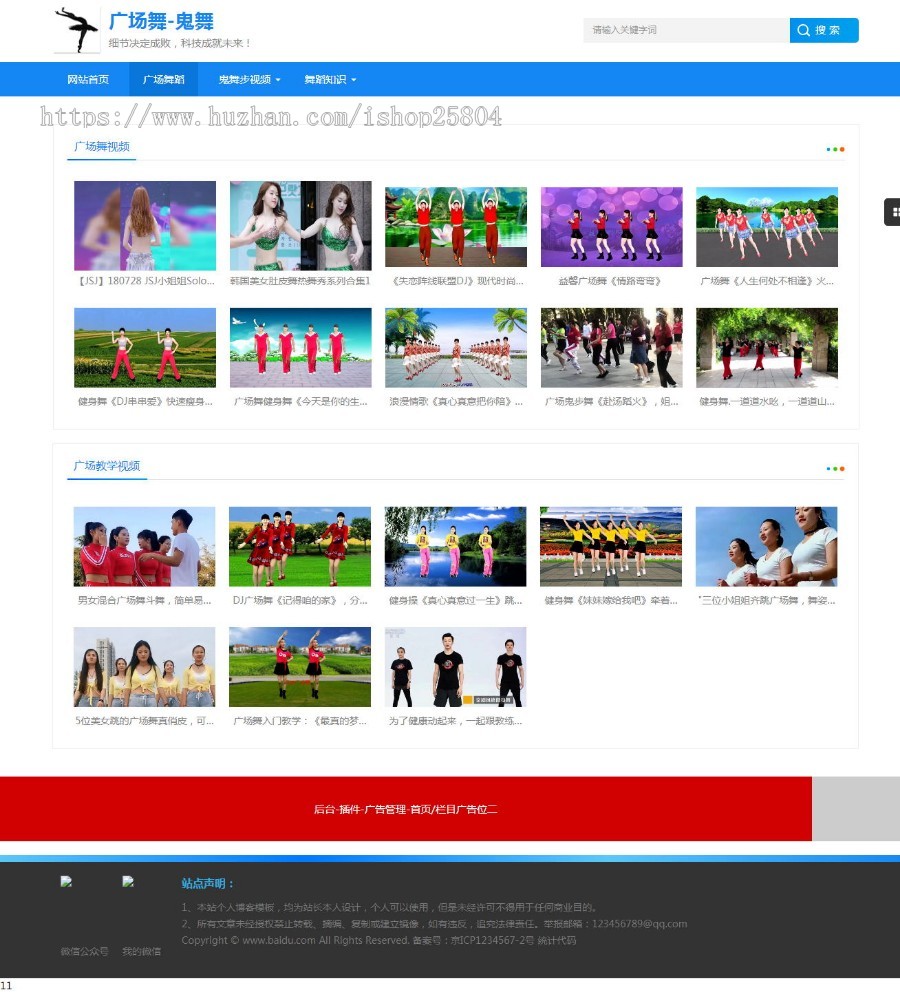The height and width of the screenshot is (992, 900).
Task: Click three-dot more icon beside 广场舞视频
Action: click(835, 149)
